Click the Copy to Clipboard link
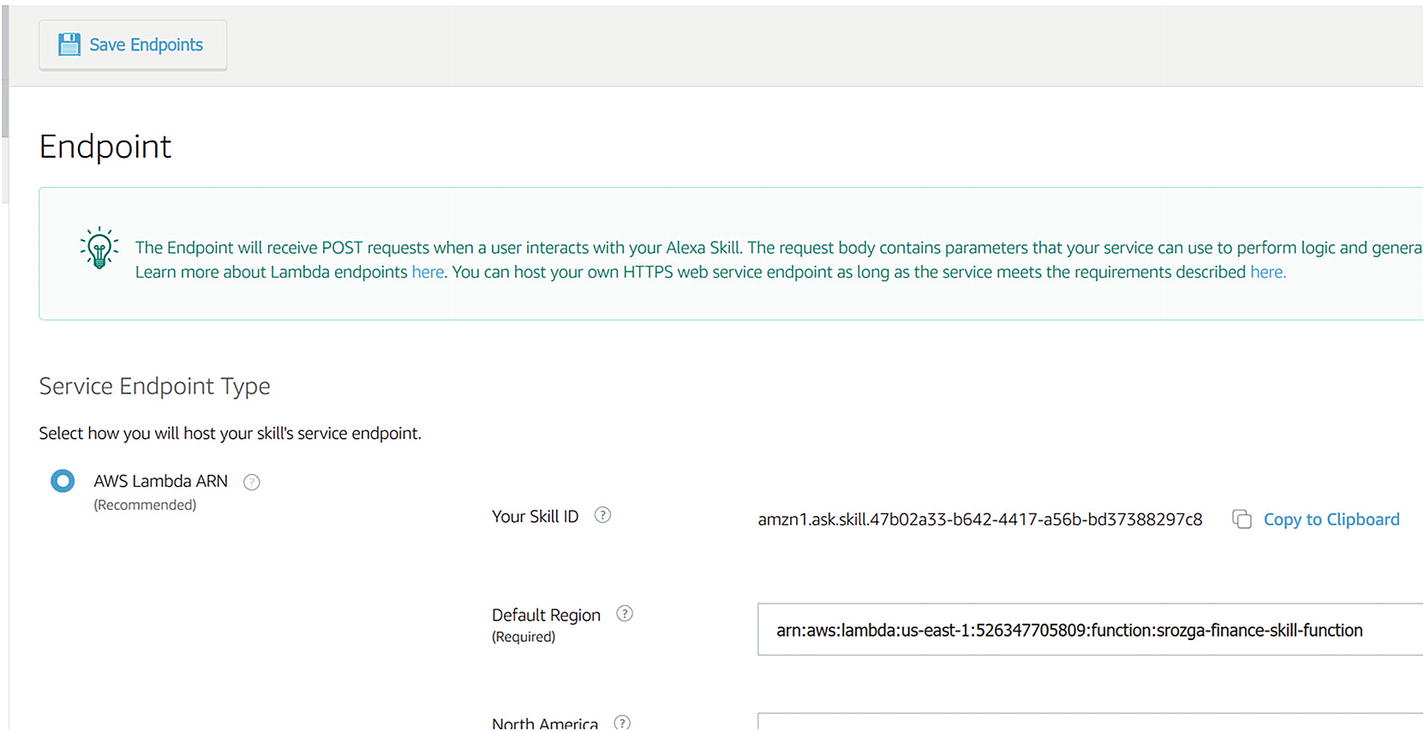 pyautogui.click(x=1331, y=519)
